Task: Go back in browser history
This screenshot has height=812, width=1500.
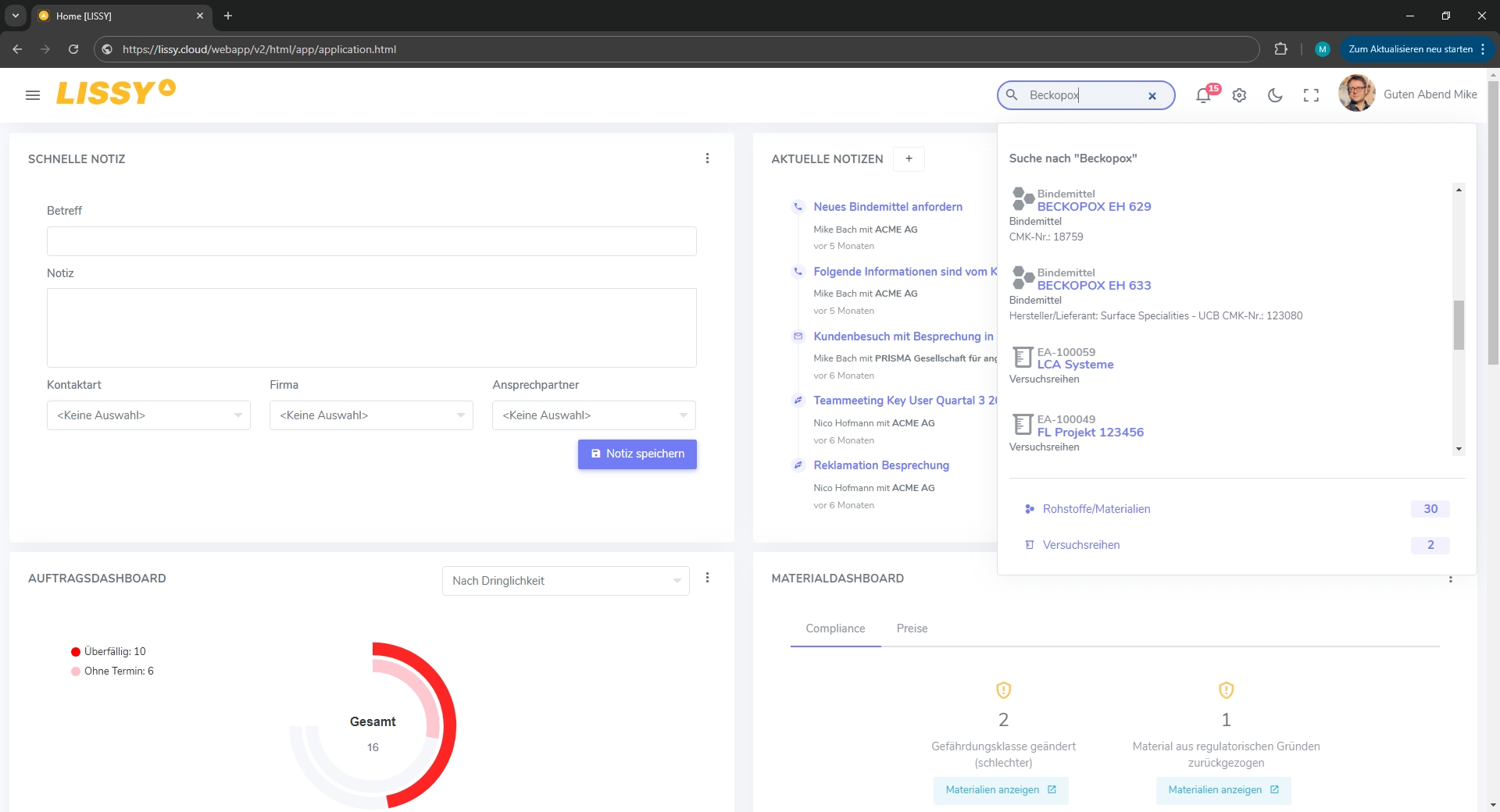Action: 17,49
